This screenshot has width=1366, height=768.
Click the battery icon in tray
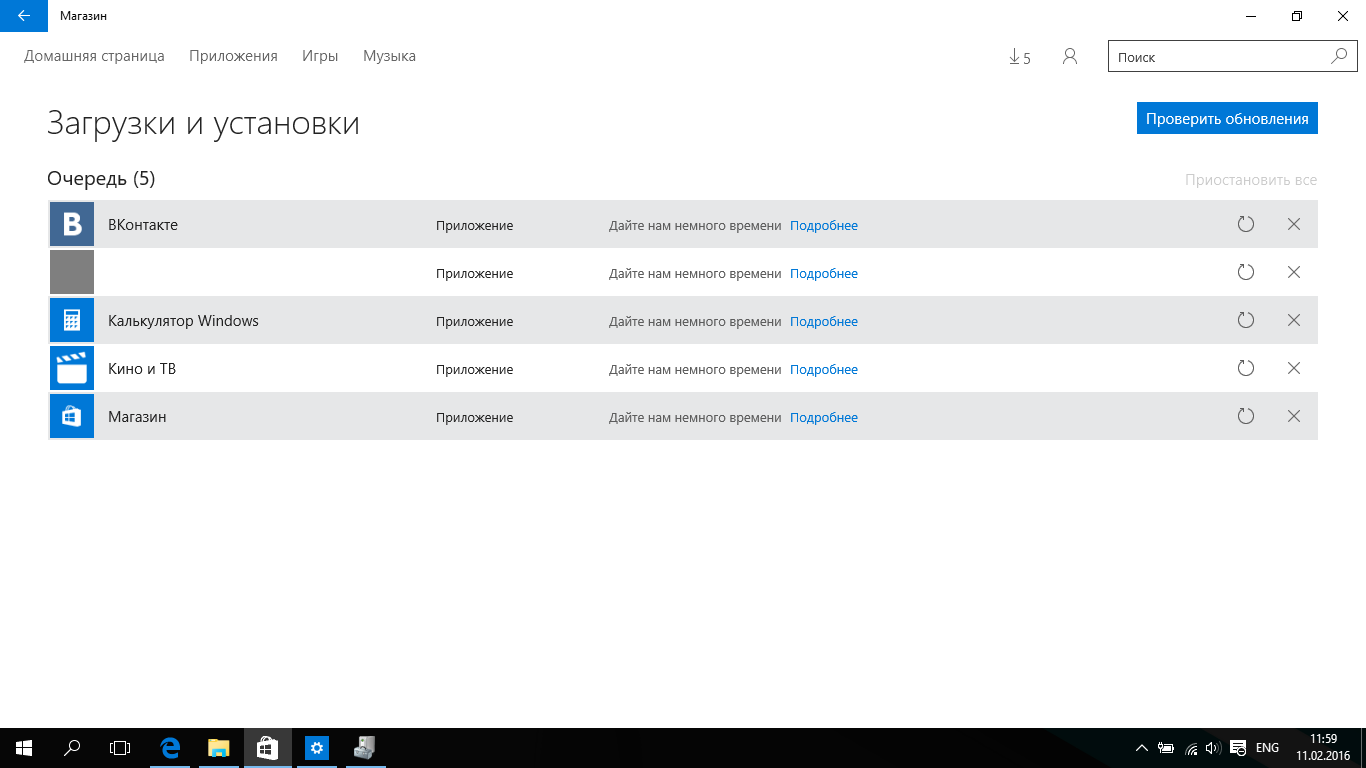pyautogui.click(x=1166, y=748)
